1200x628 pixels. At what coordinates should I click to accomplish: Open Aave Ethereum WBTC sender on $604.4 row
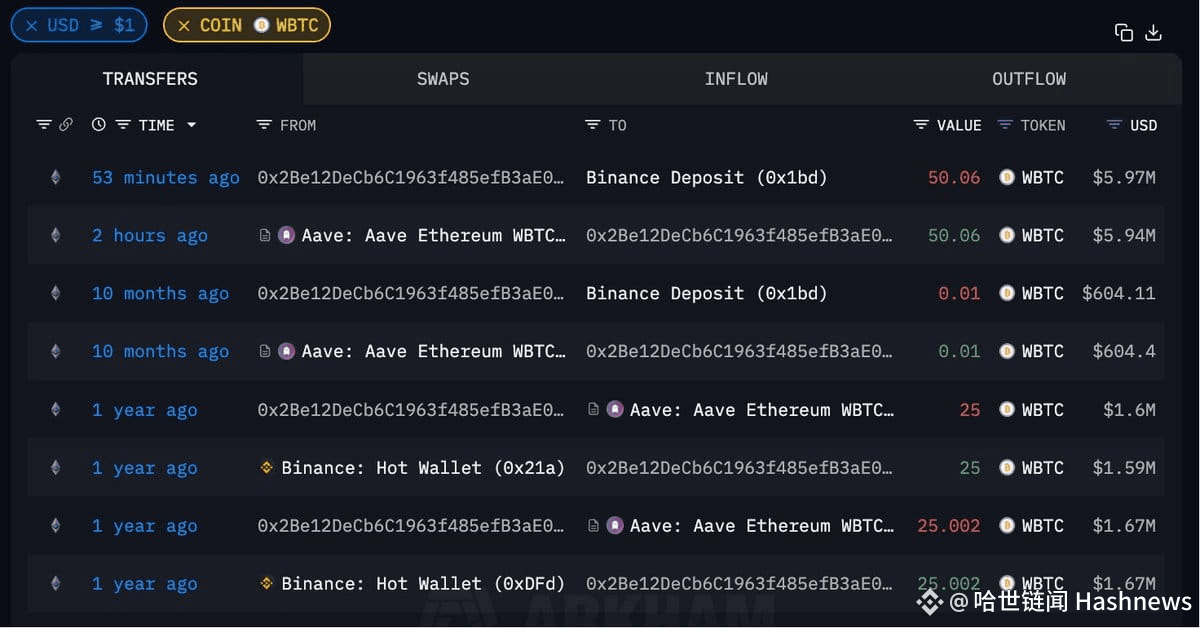pos(433,352)
